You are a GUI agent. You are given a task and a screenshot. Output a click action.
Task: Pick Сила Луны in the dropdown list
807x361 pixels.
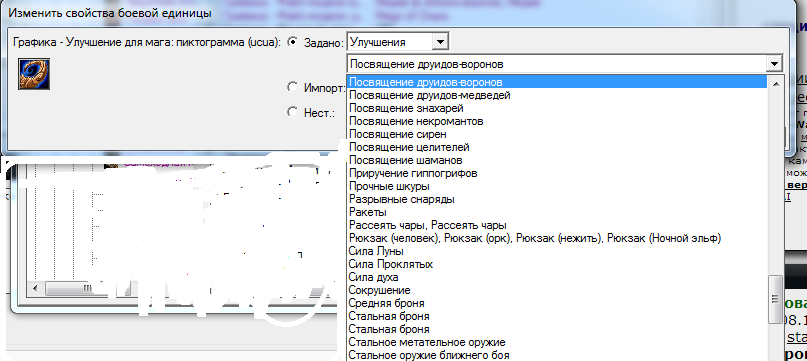[x=557, y=251]
